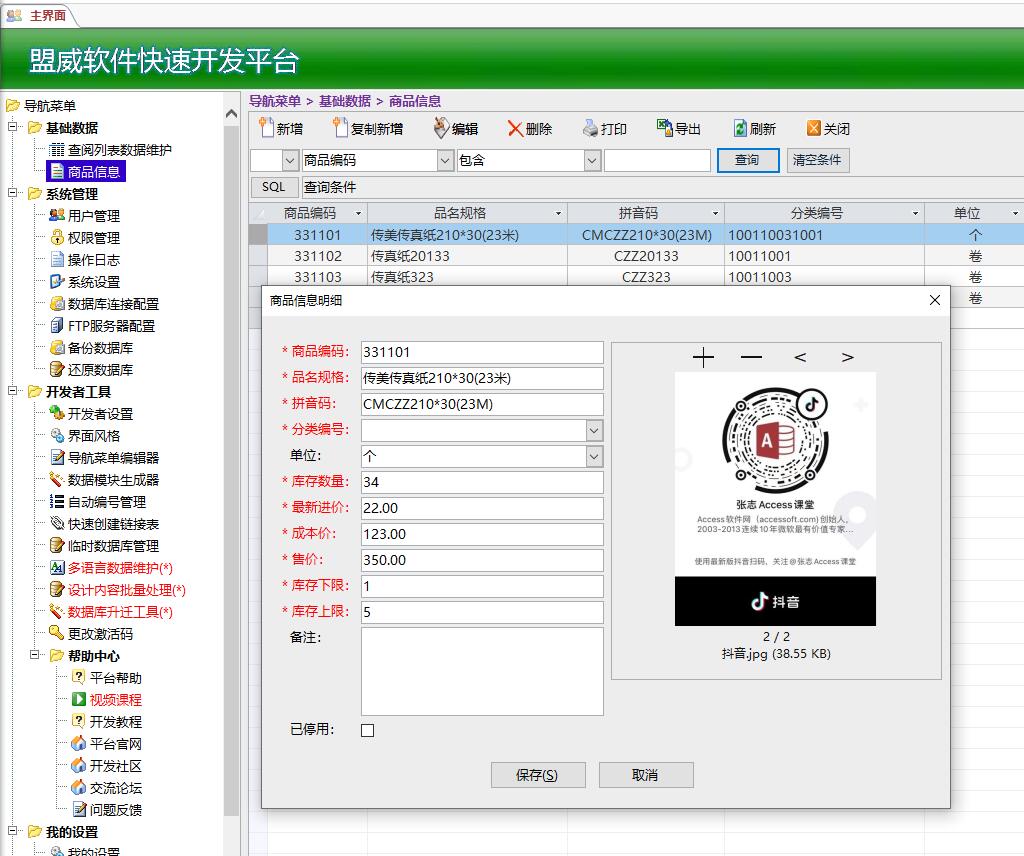This screenshot has width=1024, height=856.
Task: Click 基础数据 breadcrumb link
Action: pyautogui.click(x=345, y=101)
